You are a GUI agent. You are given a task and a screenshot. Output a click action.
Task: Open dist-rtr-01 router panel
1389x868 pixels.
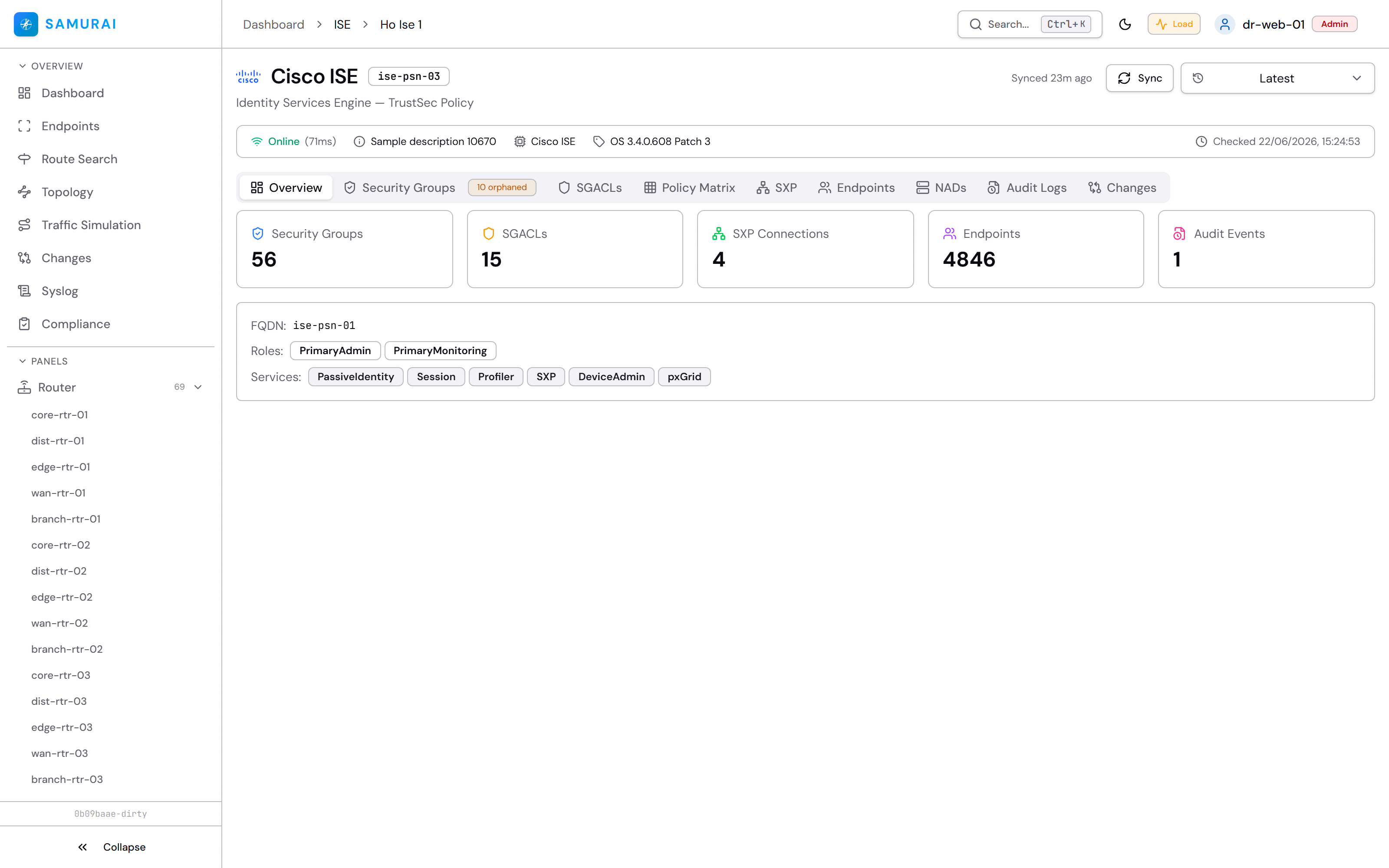click(58, 441)
